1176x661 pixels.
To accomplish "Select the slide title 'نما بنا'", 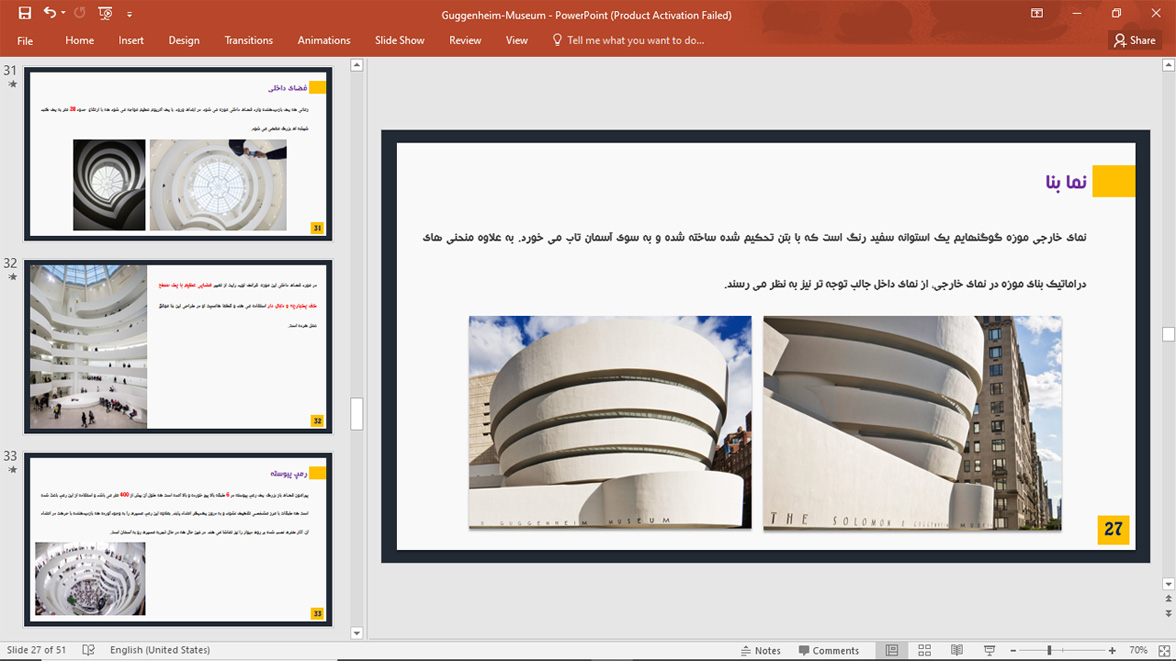I will (x=1066, y=182).
